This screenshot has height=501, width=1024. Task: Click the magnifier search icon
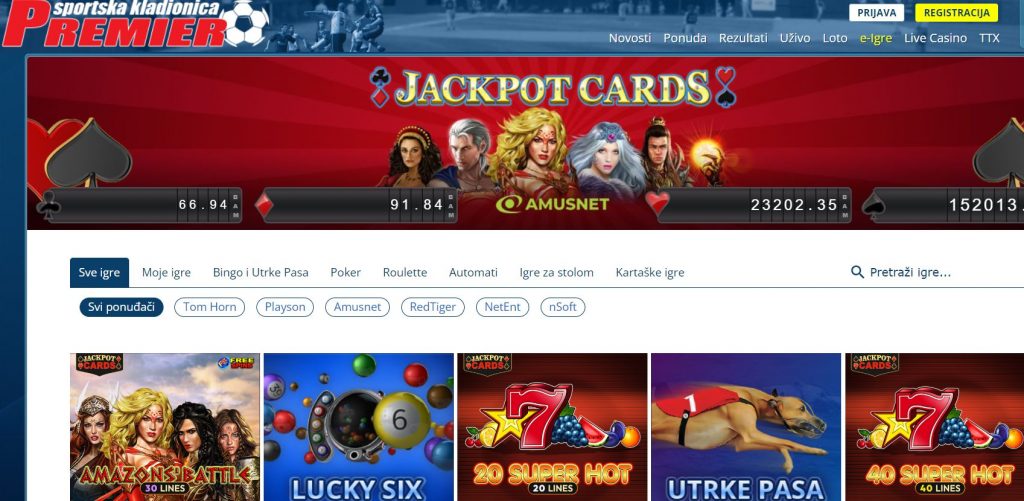857,272
